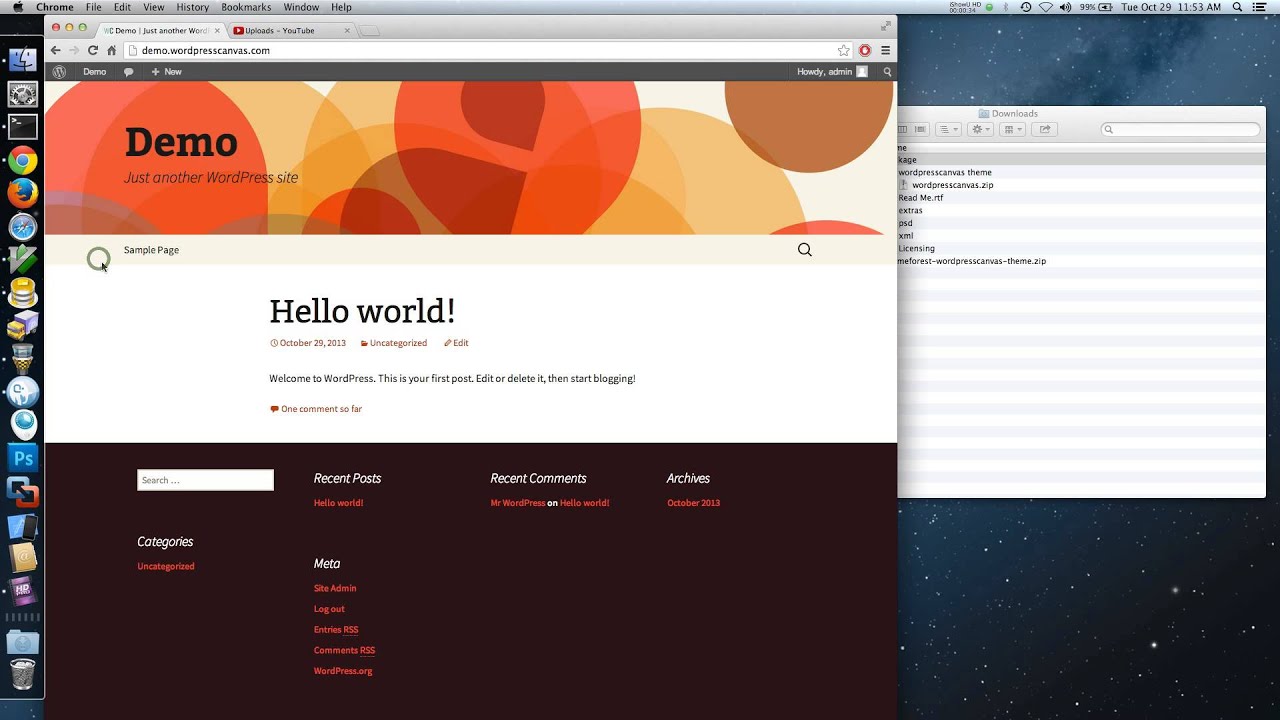Click the Chrome back arrow button
This screenshot has height=720, width=1280.
point(55,50)
